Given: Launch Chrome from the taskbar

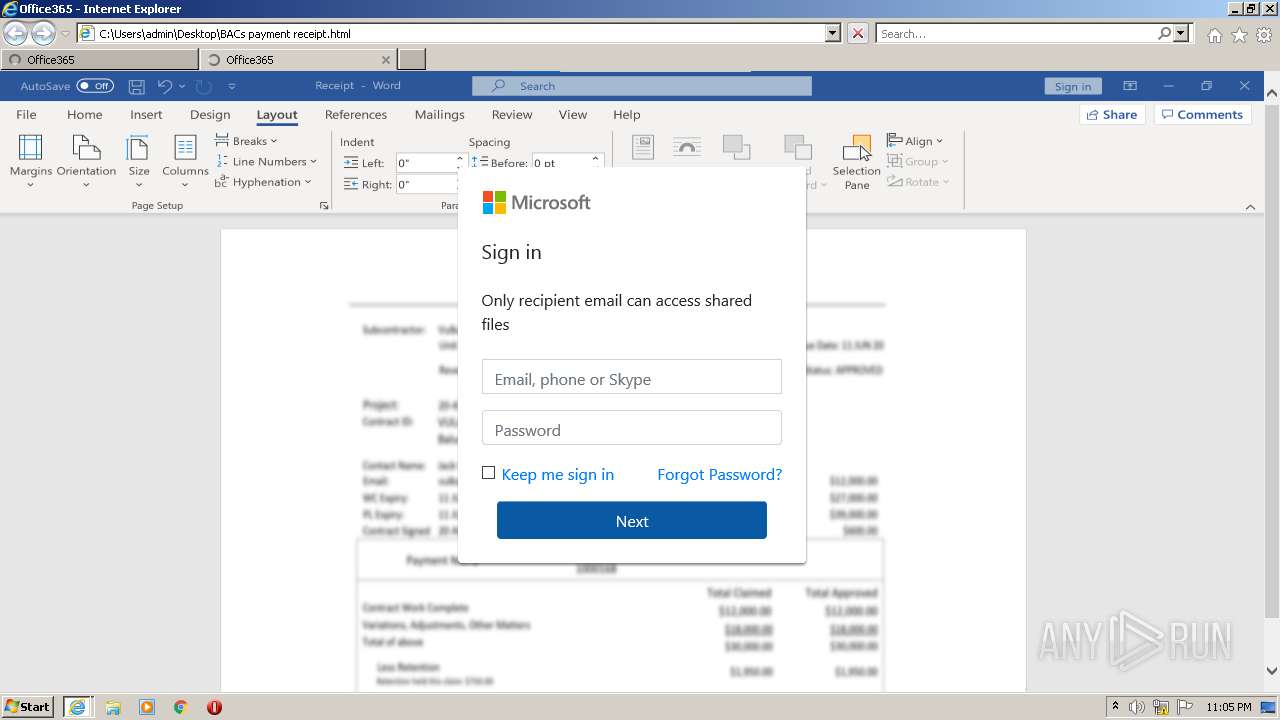Looking at the screenshot, I should 180,707.
